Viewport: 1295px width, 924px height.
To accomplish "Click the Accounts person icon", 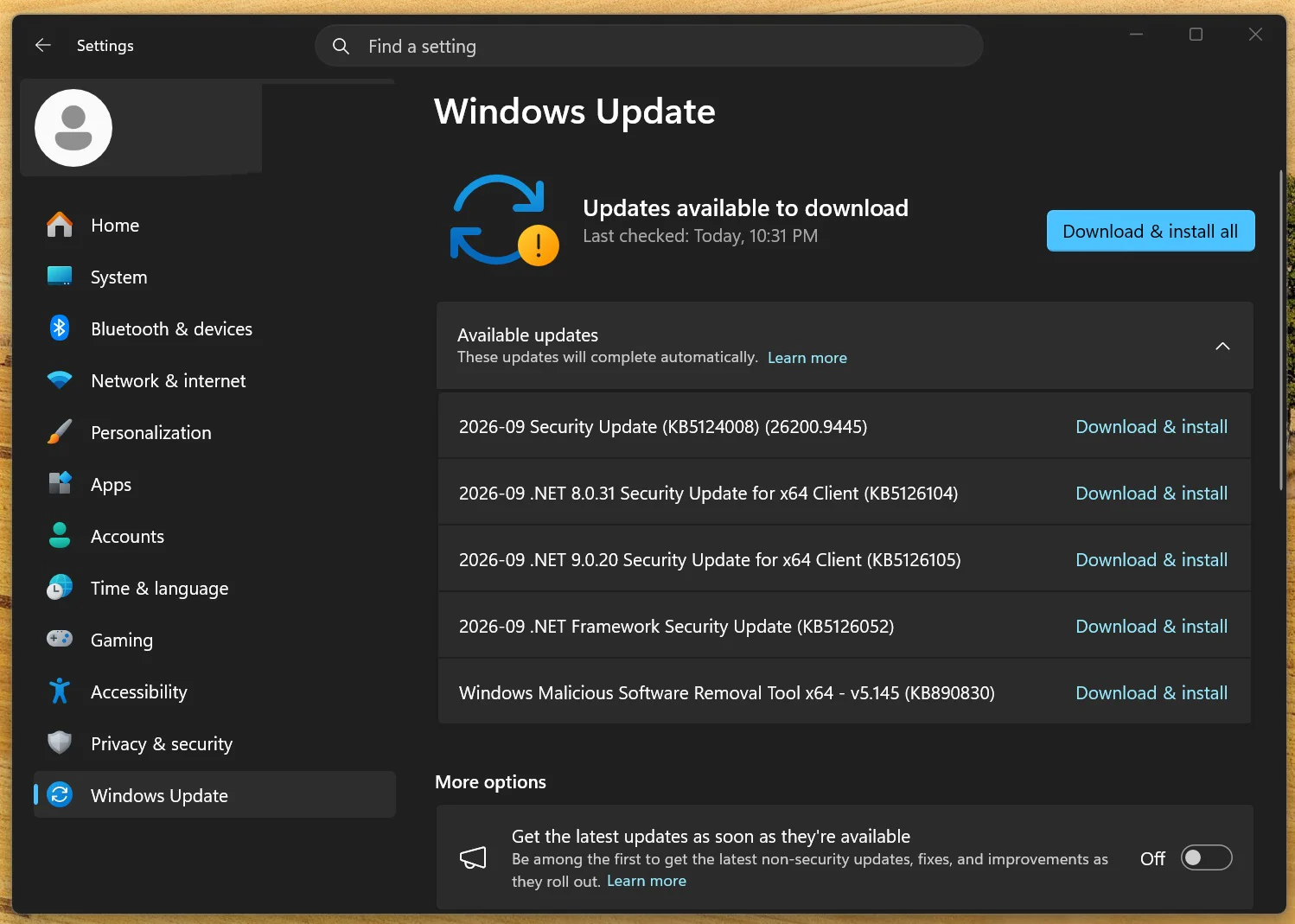I will point(60,536).
